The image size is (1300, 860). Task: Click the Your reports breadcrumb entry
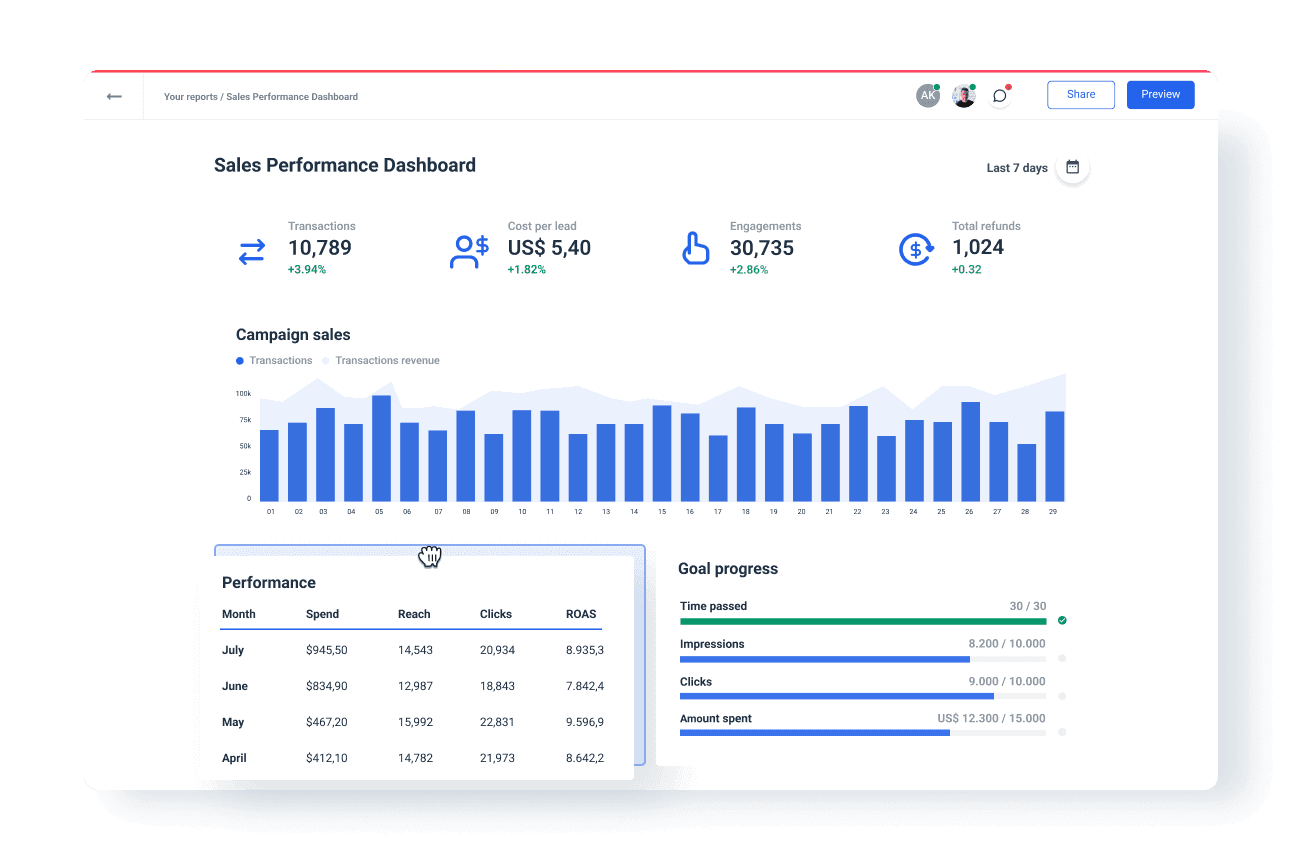[x=190, y=96]
